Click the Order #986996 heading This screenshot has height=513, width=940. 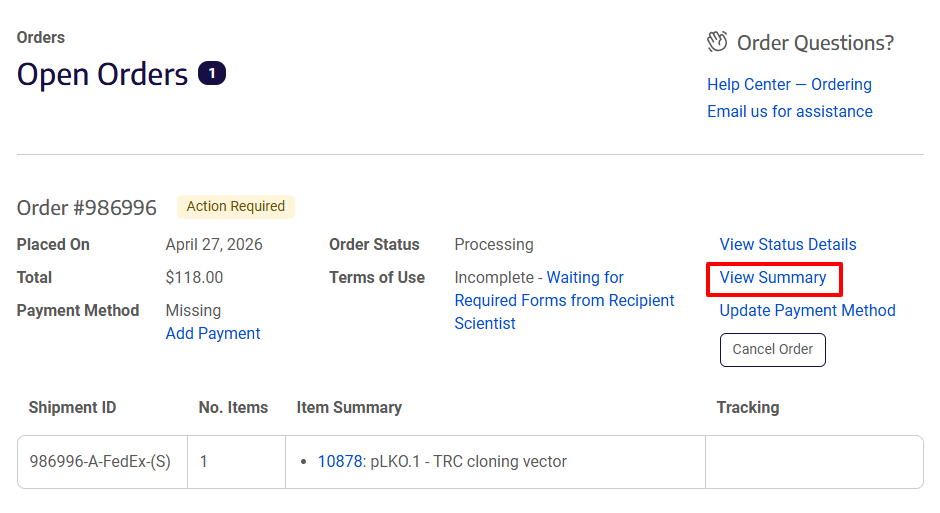pyautogui.click(x=87, y=208)
